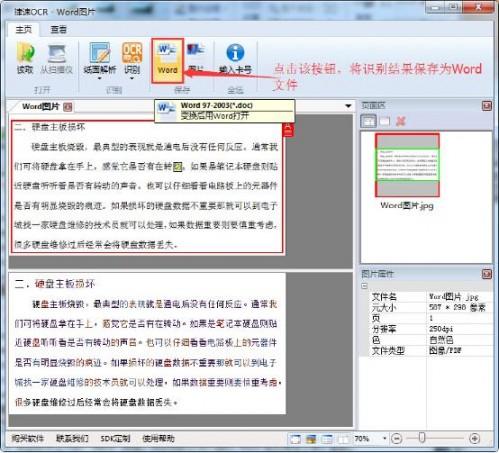Open dropdown arrow under 识别
This screenshot has width=499, height=453.
[x=132, y=79]
